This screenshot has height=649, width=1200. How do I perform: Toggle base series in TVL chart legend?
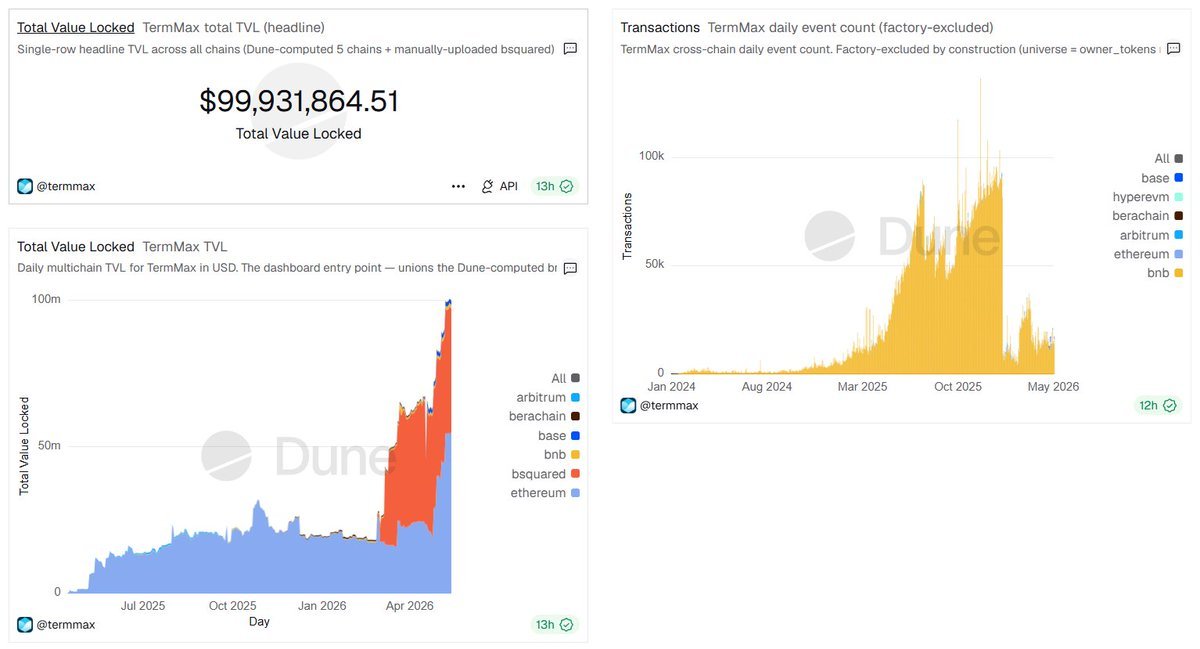[x=559, y=436]
